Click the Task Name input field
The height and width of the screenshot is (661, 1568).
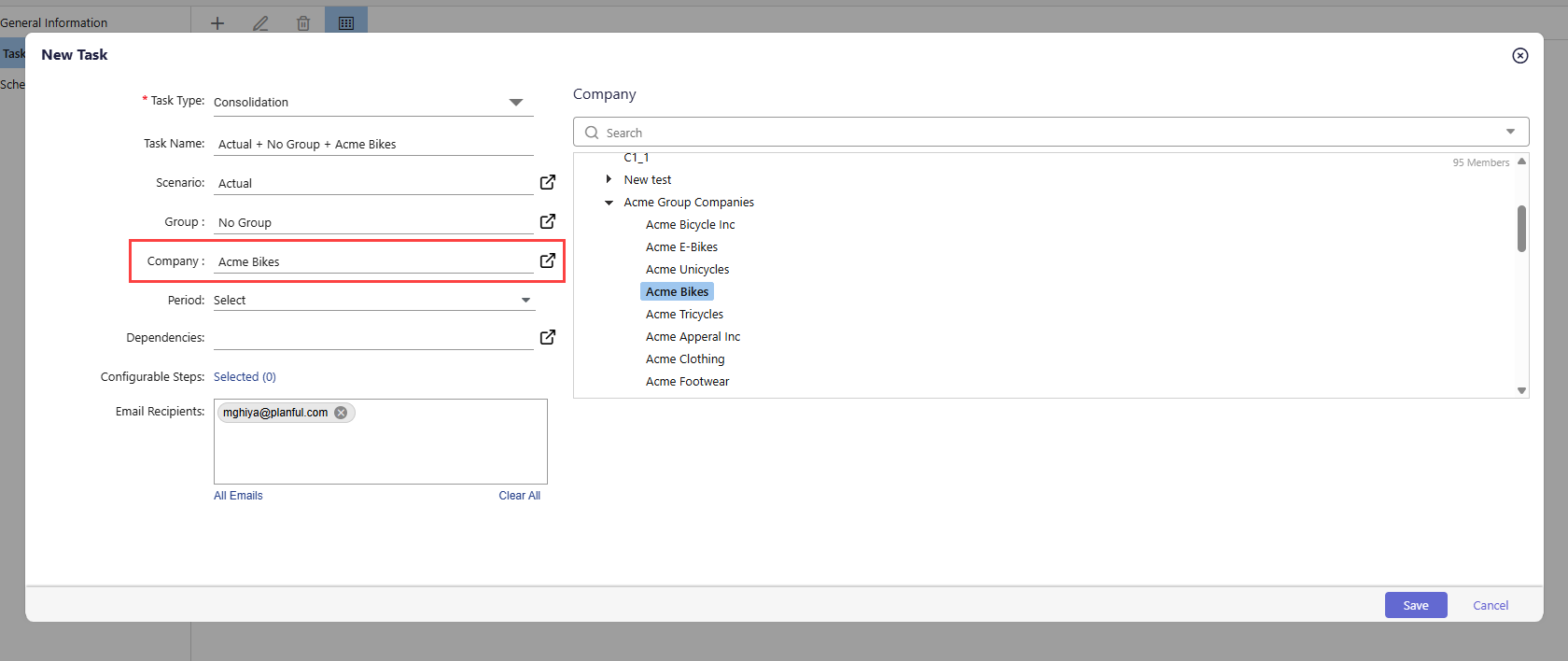pyautogui.click(x=373, y=144)
